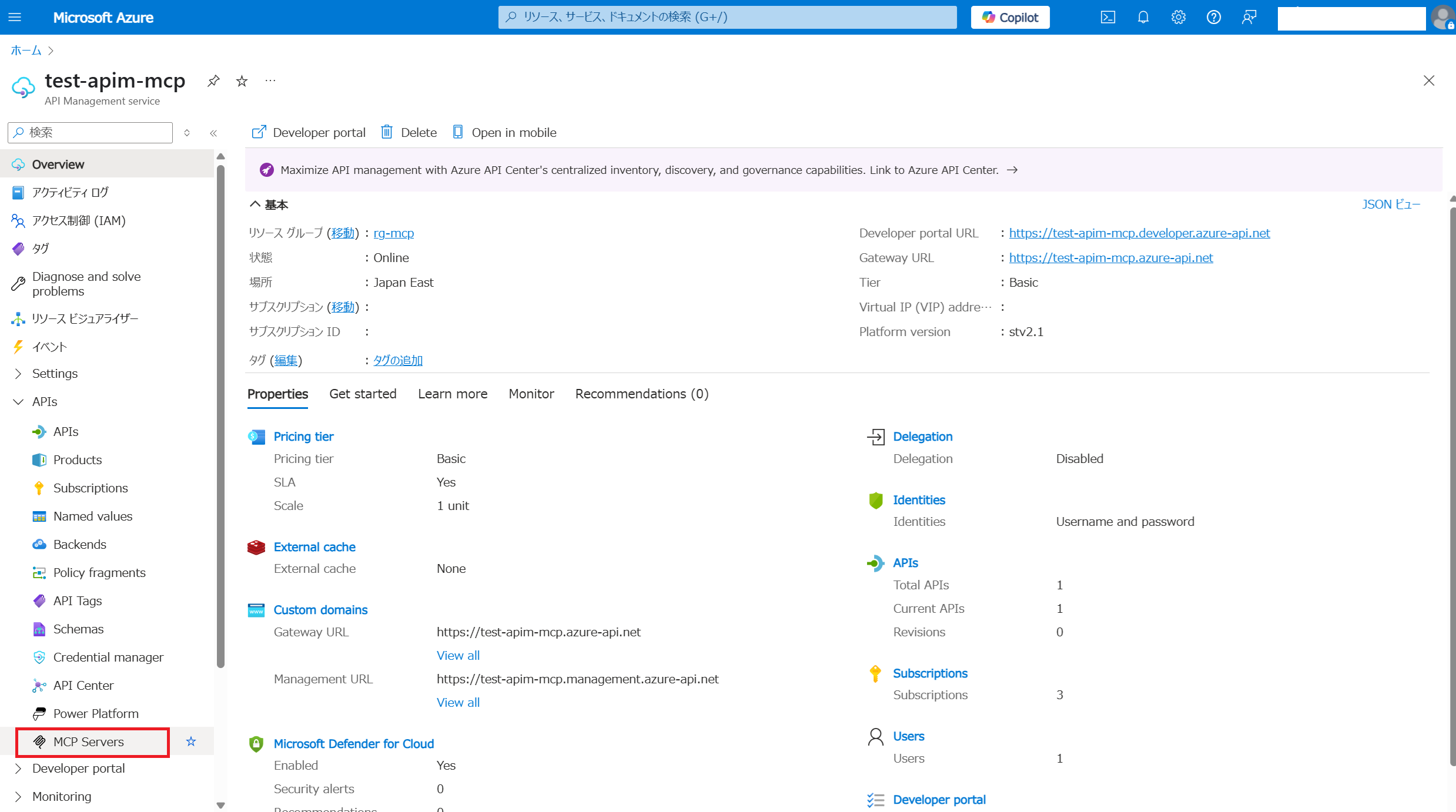Viewport: 1456px width, 812px height.
Task: Switch to Monitor tab
Action: pyautogui.click(x=531, y=394)
